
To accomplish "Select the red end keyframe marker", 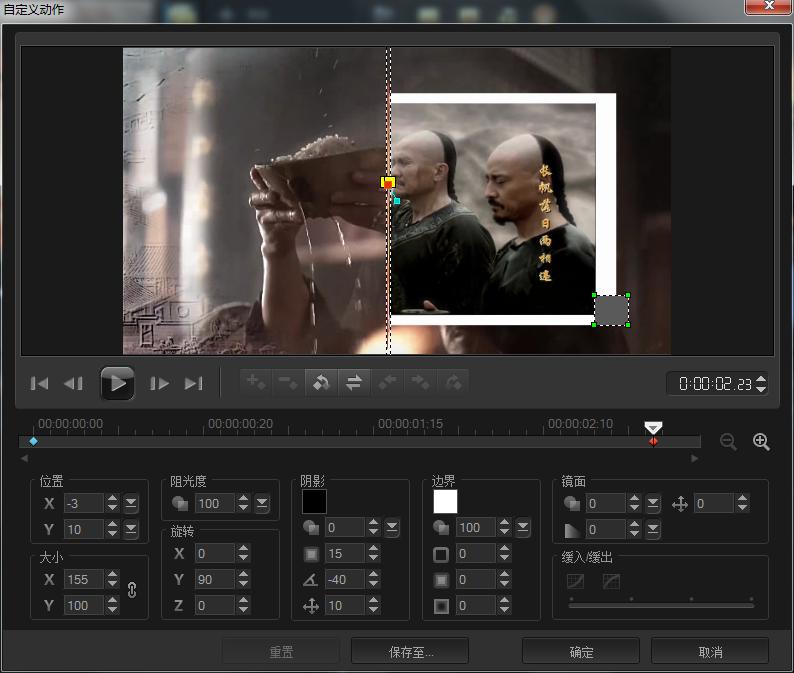I will [653, 442].
